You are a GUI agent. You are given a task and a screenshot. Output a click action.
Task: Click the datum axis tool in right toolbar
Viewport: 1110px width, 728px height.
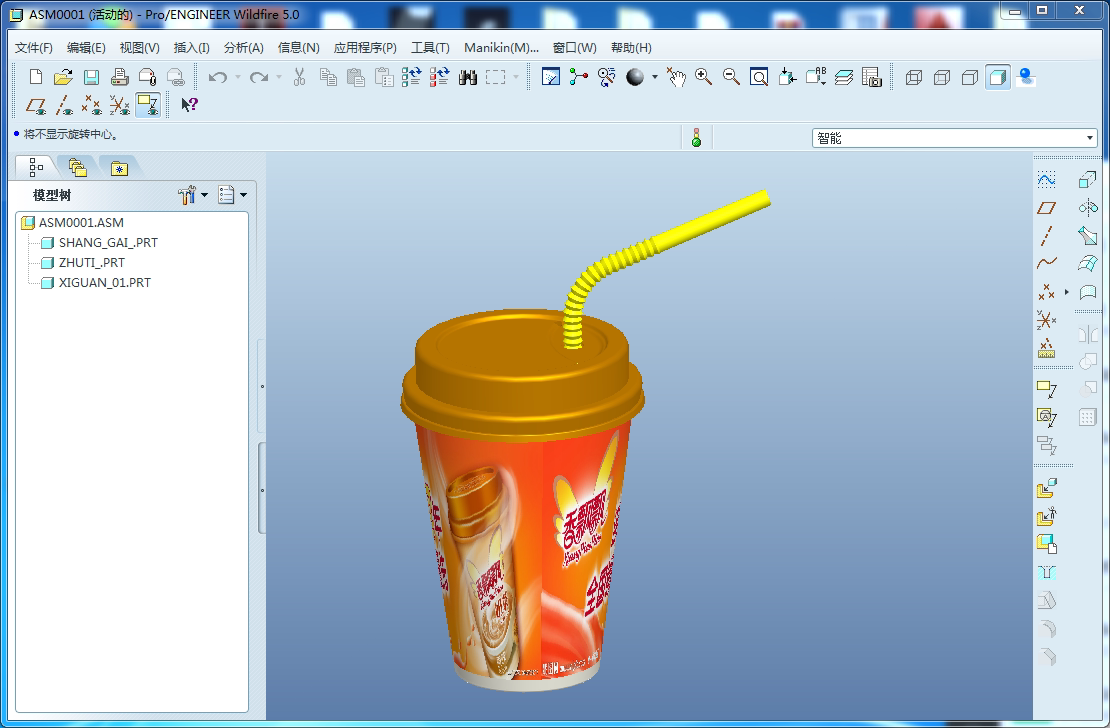1046,235
